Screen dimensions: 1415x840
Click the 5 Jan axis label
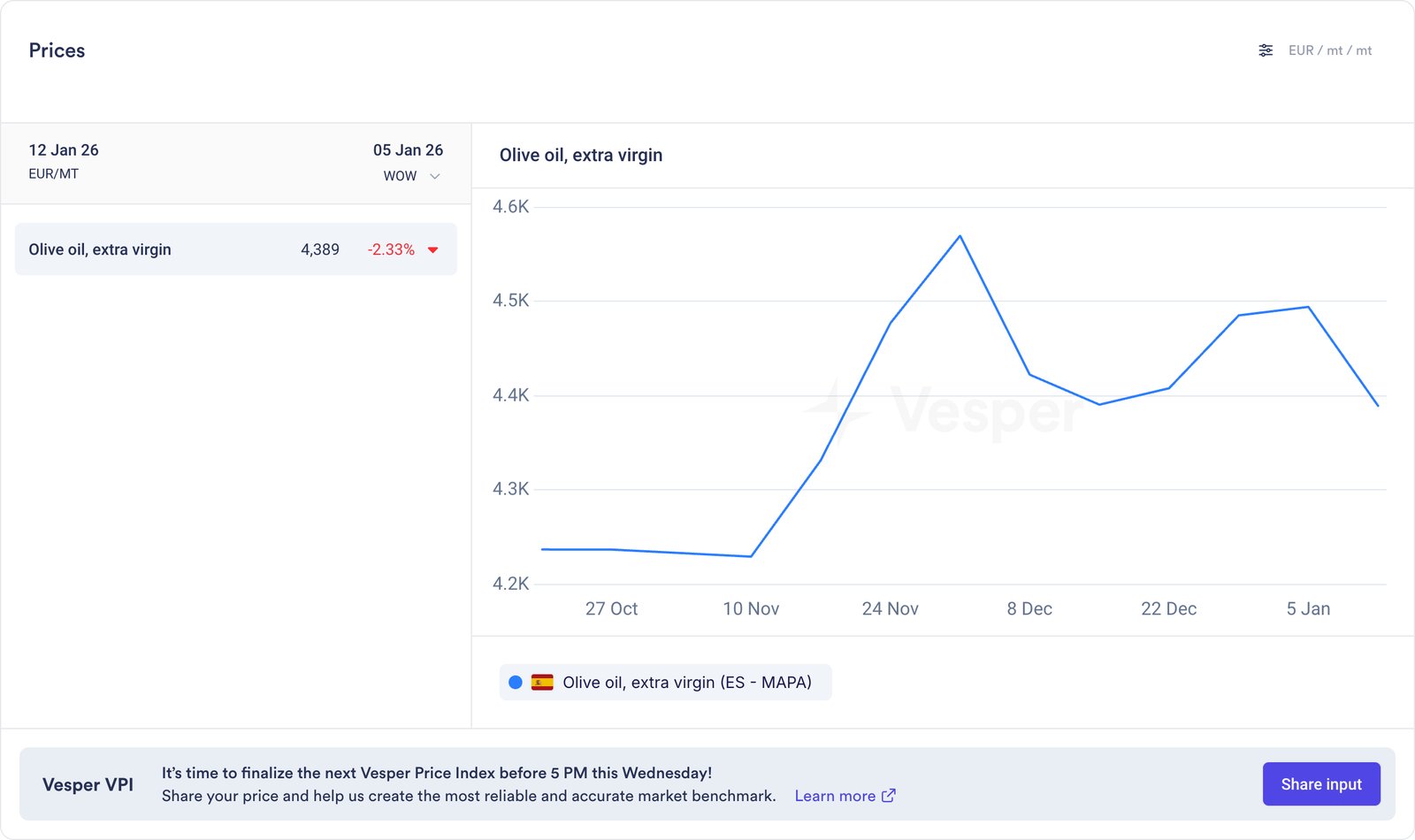1308,608
